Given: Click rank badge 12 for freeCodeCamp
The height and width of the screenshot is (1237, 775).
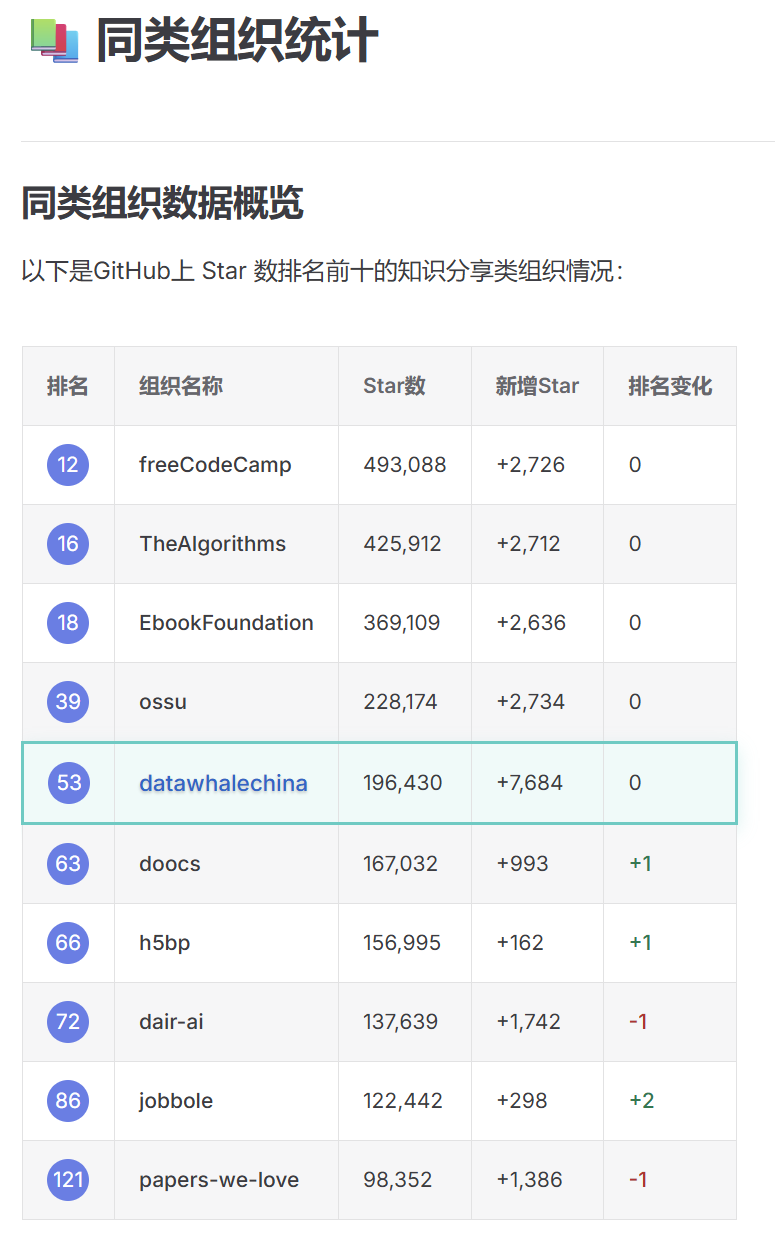Looking at the screenshot, I should point(68,465).
